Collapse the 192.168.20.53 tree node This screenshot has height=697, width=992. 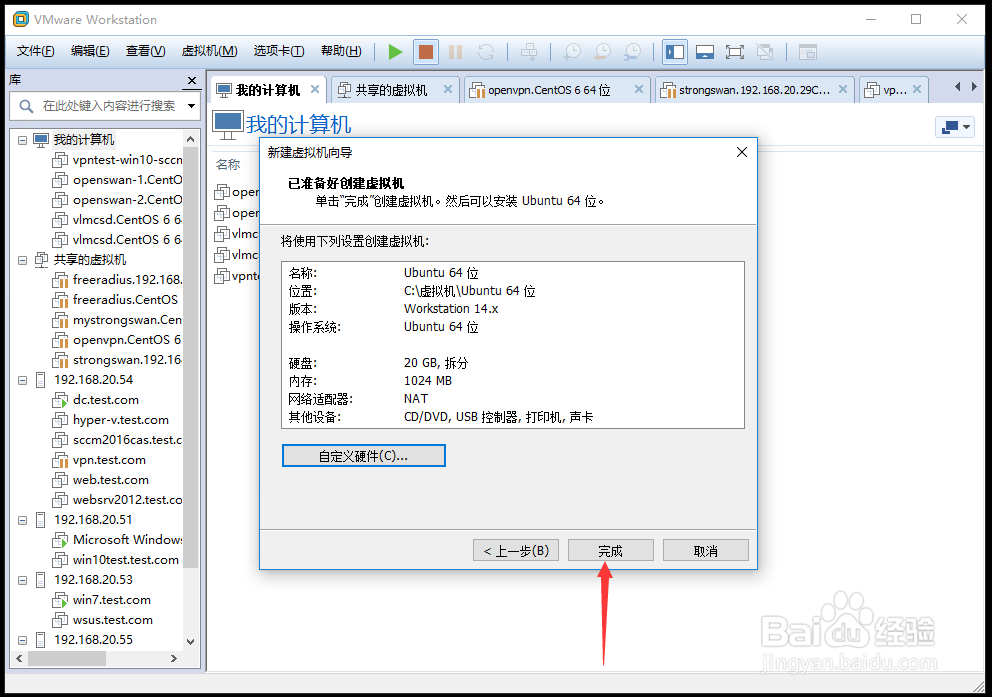coord(22,580)
